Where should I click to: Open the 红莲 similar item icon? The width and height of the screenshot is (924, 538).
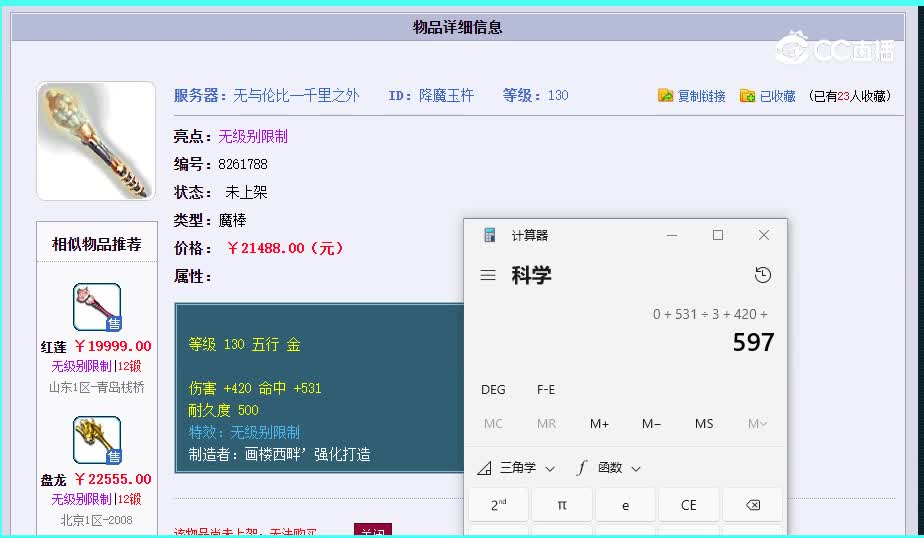click(x=97, y=307)
